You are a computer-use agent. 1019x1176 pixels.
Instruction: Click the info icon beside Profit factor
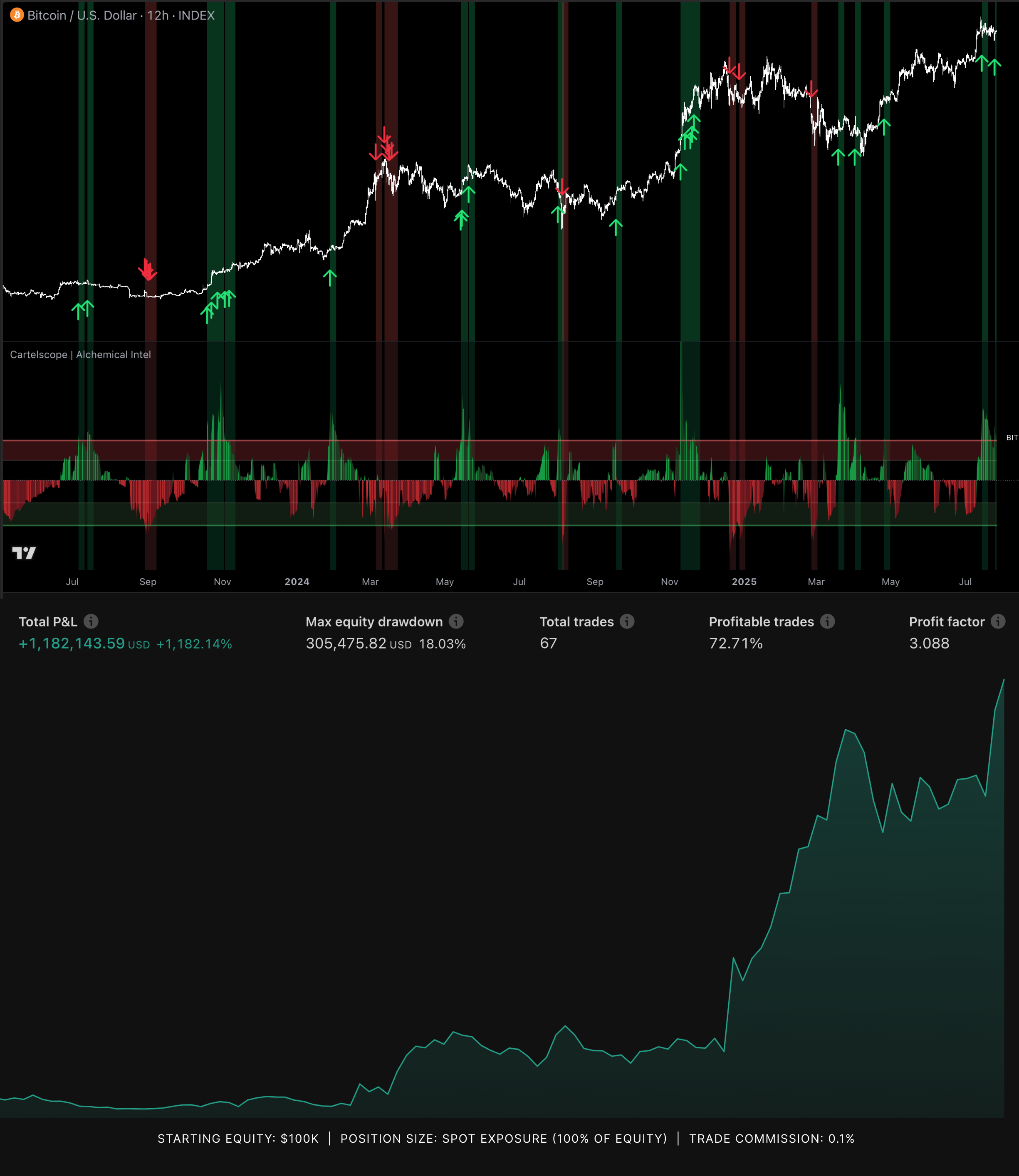point(998,621)
